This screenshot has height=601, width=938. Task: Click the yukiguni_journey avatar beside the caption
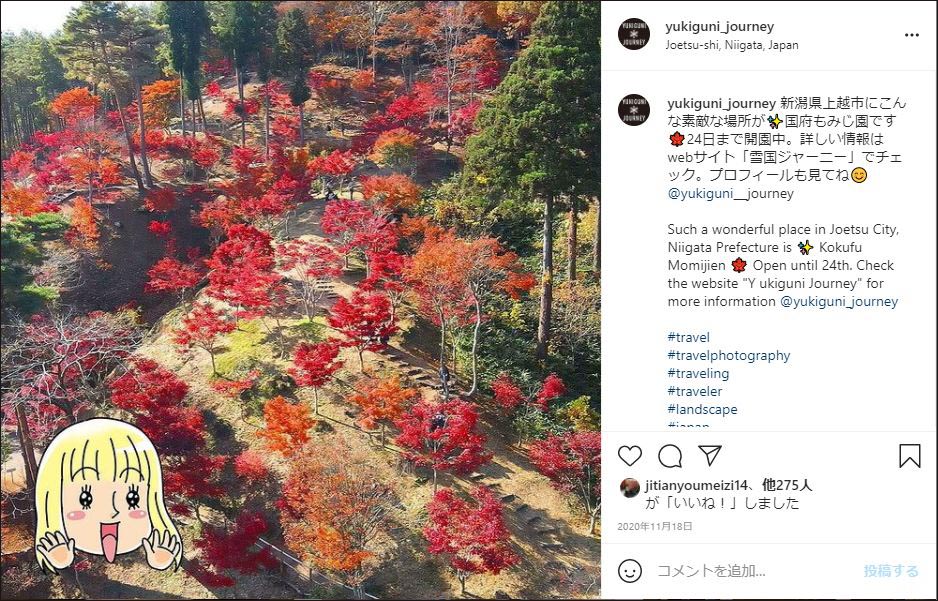634,110
